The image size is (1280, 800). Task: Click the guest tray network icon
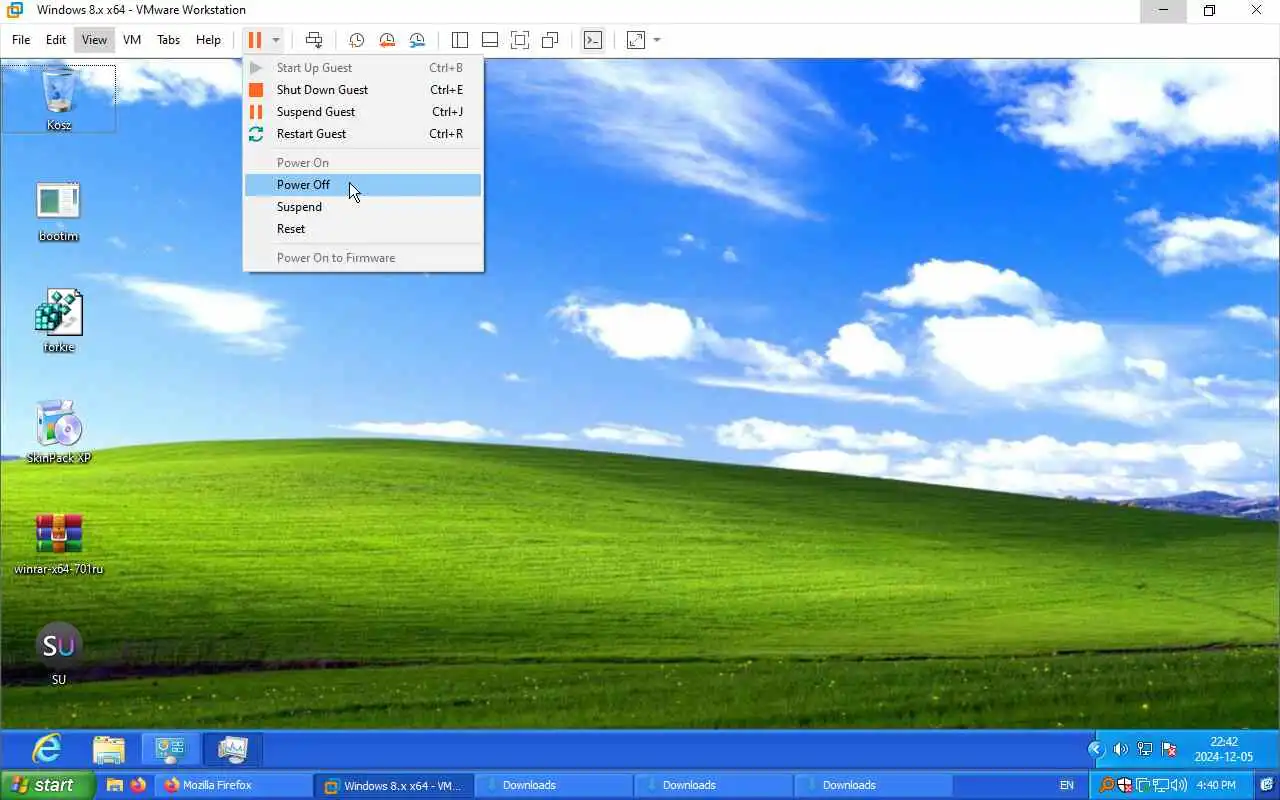point(1145,749)
